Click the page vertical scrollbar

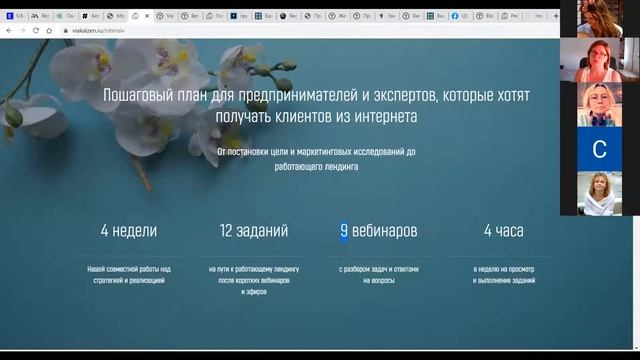click(636, 282)
